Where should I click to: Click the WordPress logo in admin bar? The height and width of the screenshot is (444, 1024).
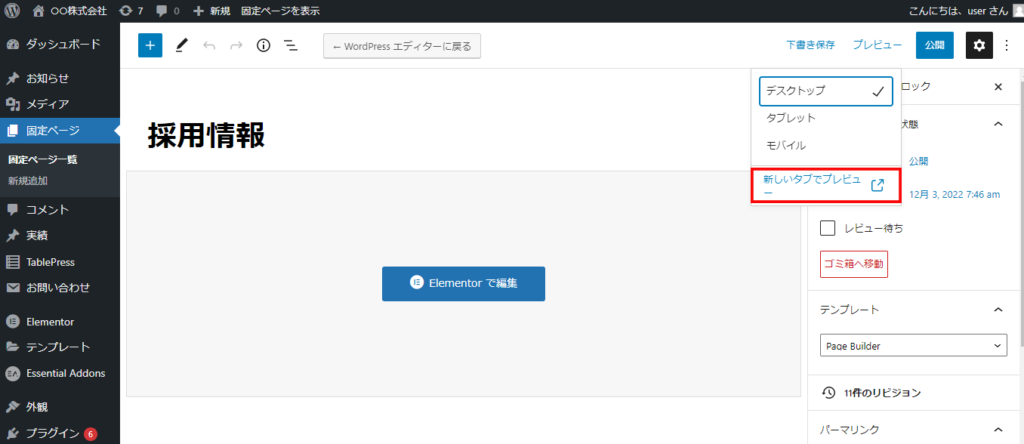coord(13,10)
